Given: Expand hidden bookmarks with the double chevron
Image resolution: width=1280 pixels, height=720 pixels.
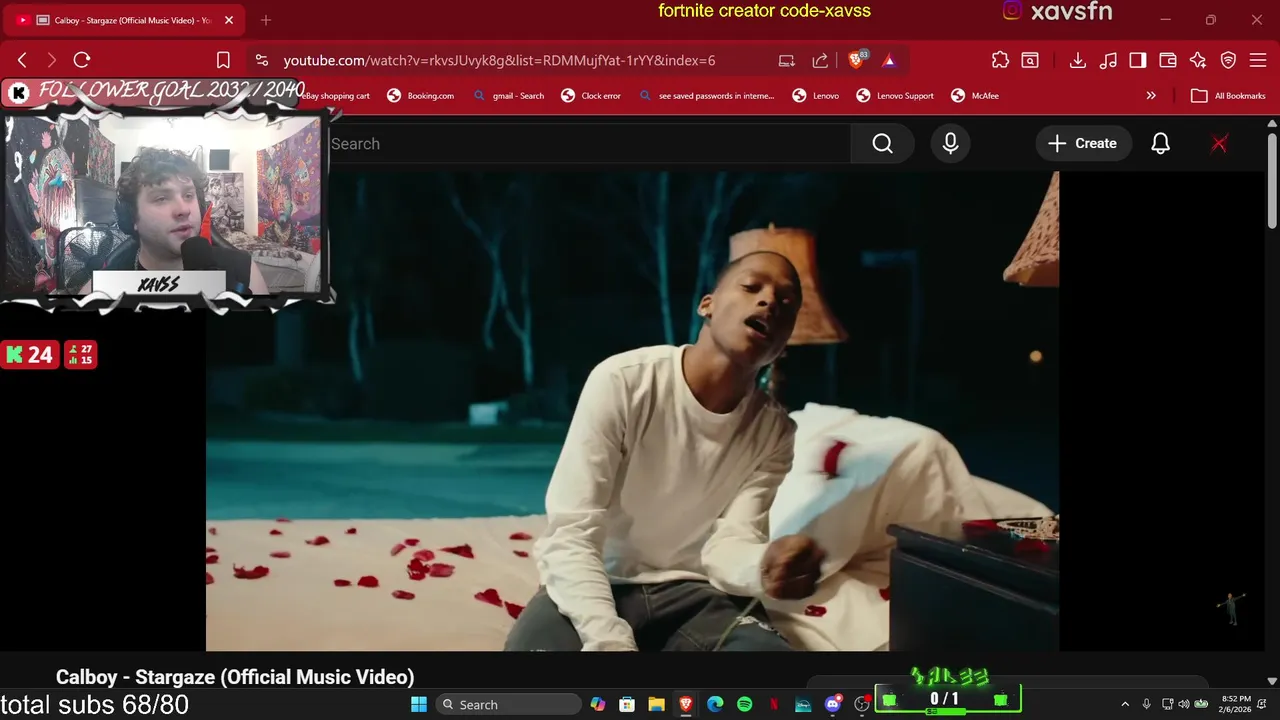Looking at the screenshot, I should (x=1151, y=96).
